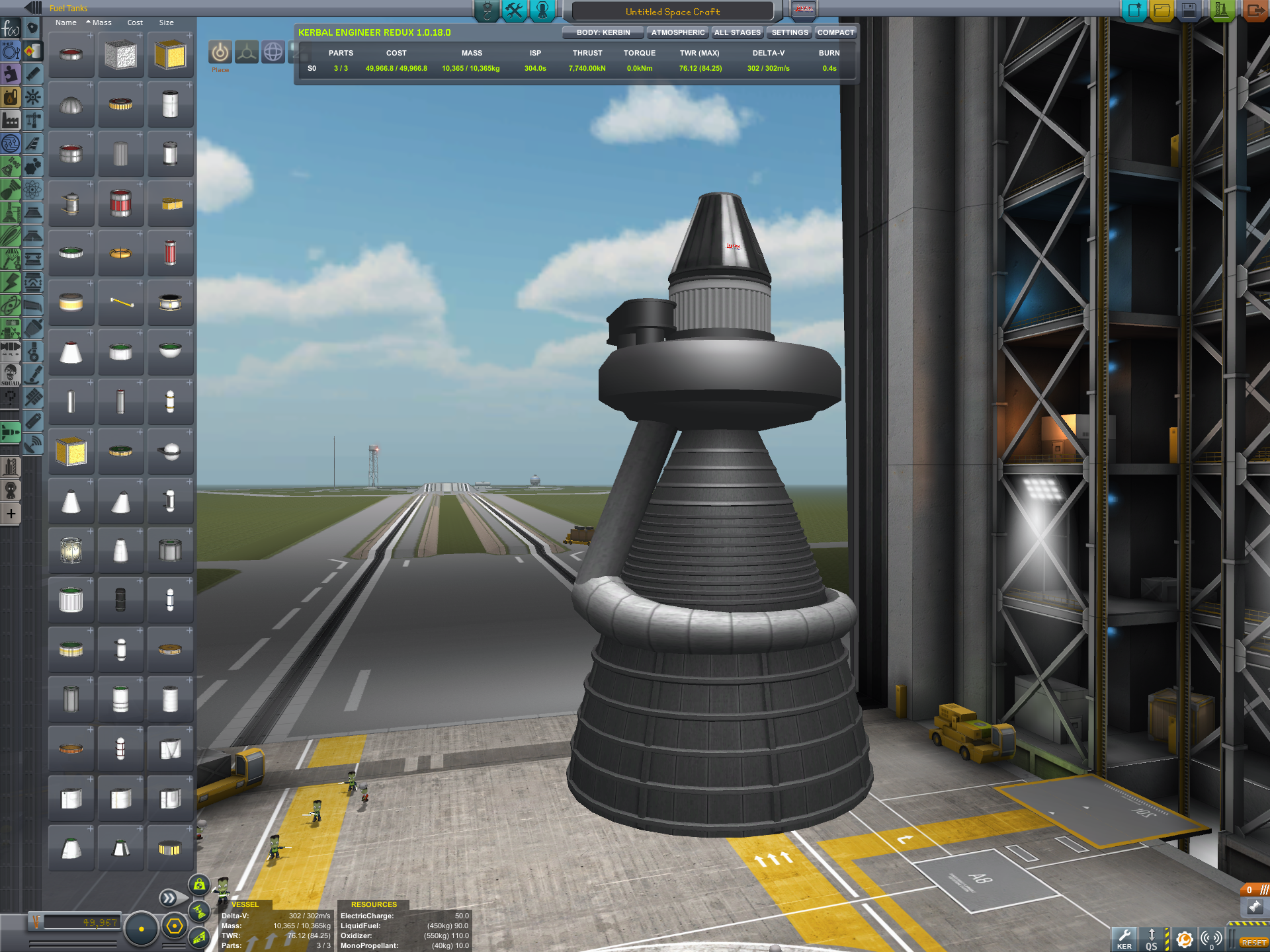Click the antenna signal toolbar button
1270x952 pixels.
pos(1212,939)
